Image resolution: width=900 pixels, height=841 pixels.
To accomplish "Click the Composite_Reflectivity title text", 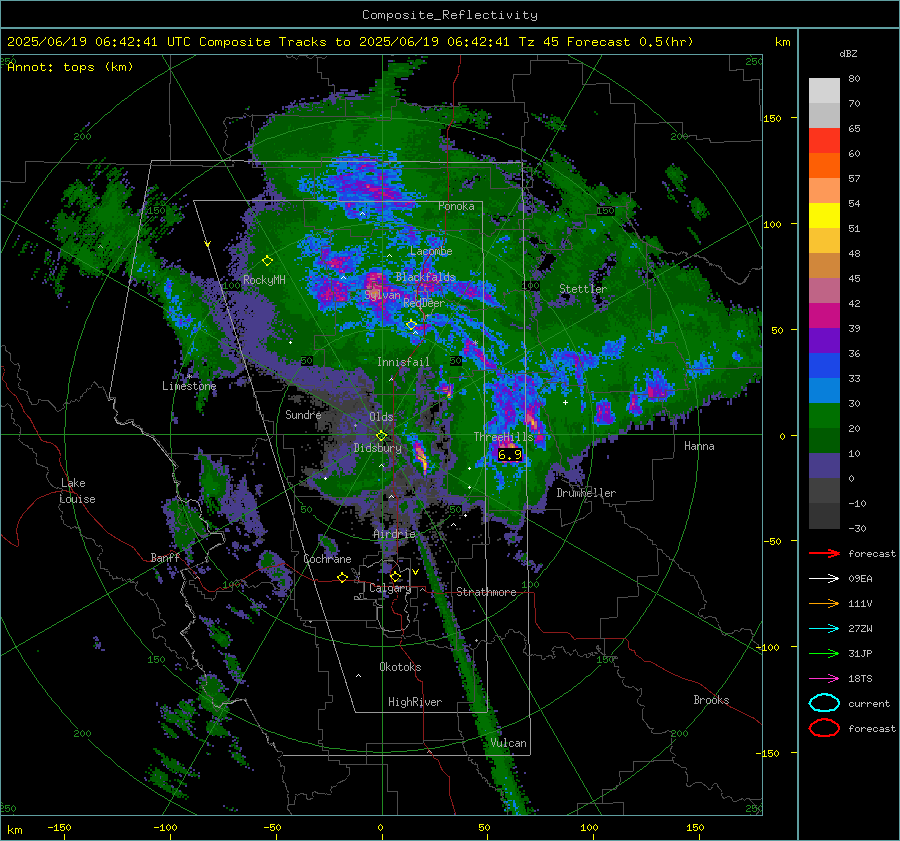I will (x=450, y=15).
